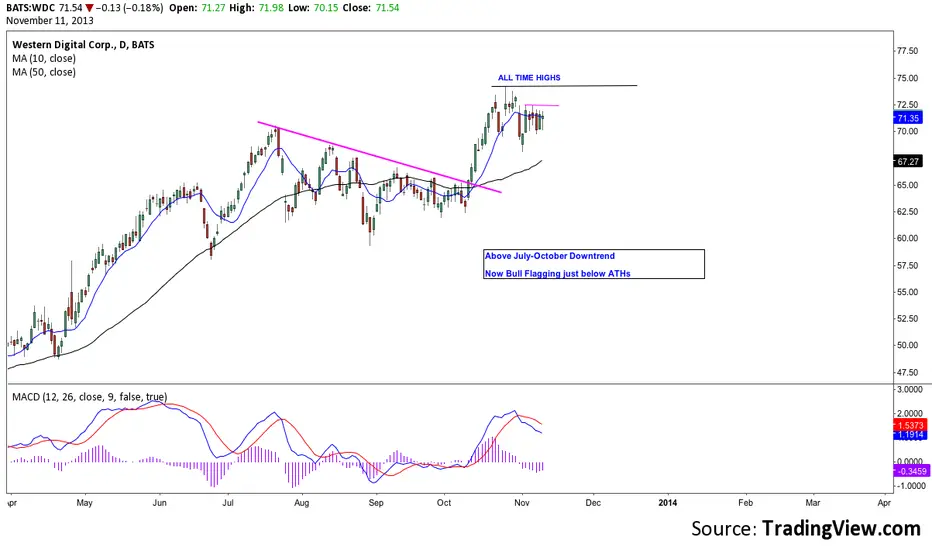Click the MA (50, close) indicator label
This screenshot has width=932, height=550.
44,72
